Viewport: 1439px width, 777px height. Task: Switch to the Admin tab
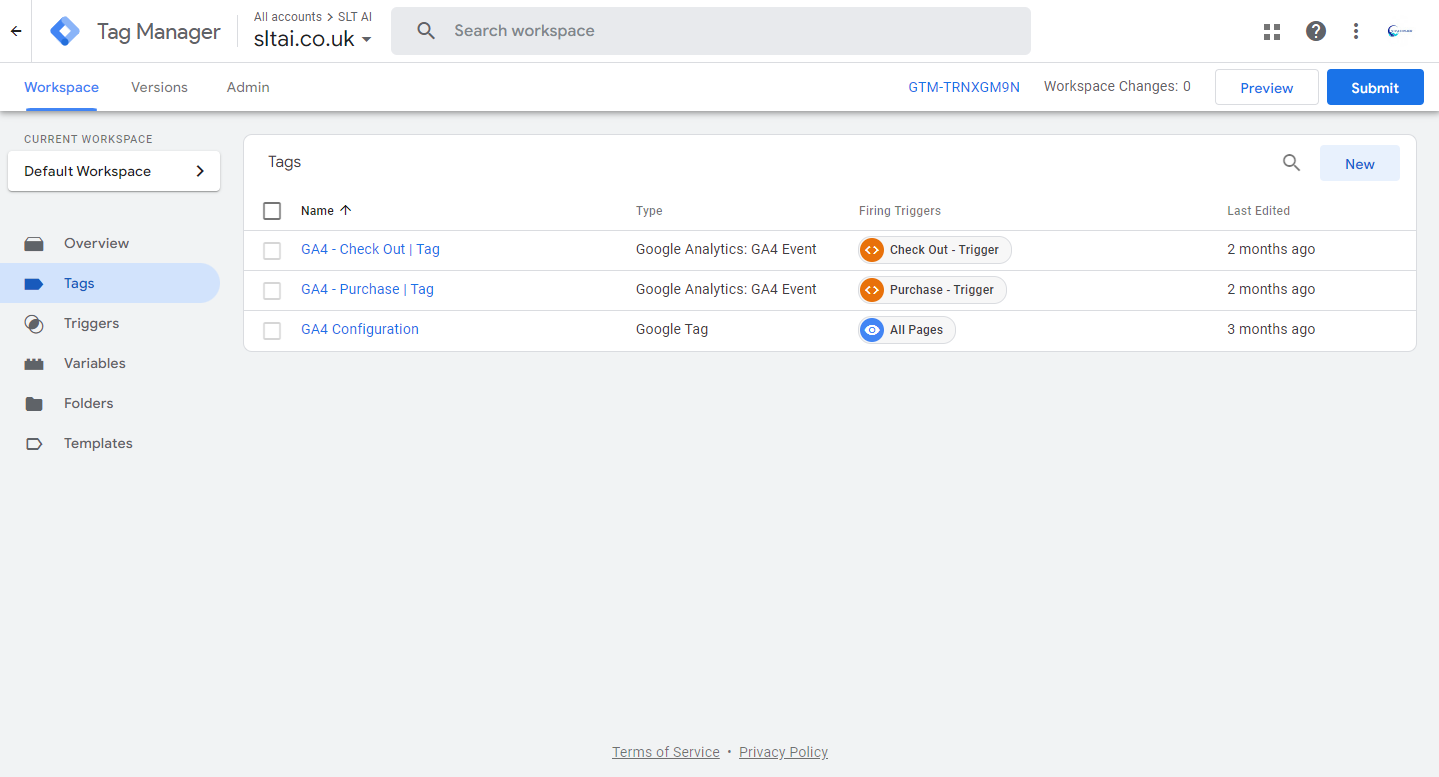(x=248, y=87)
